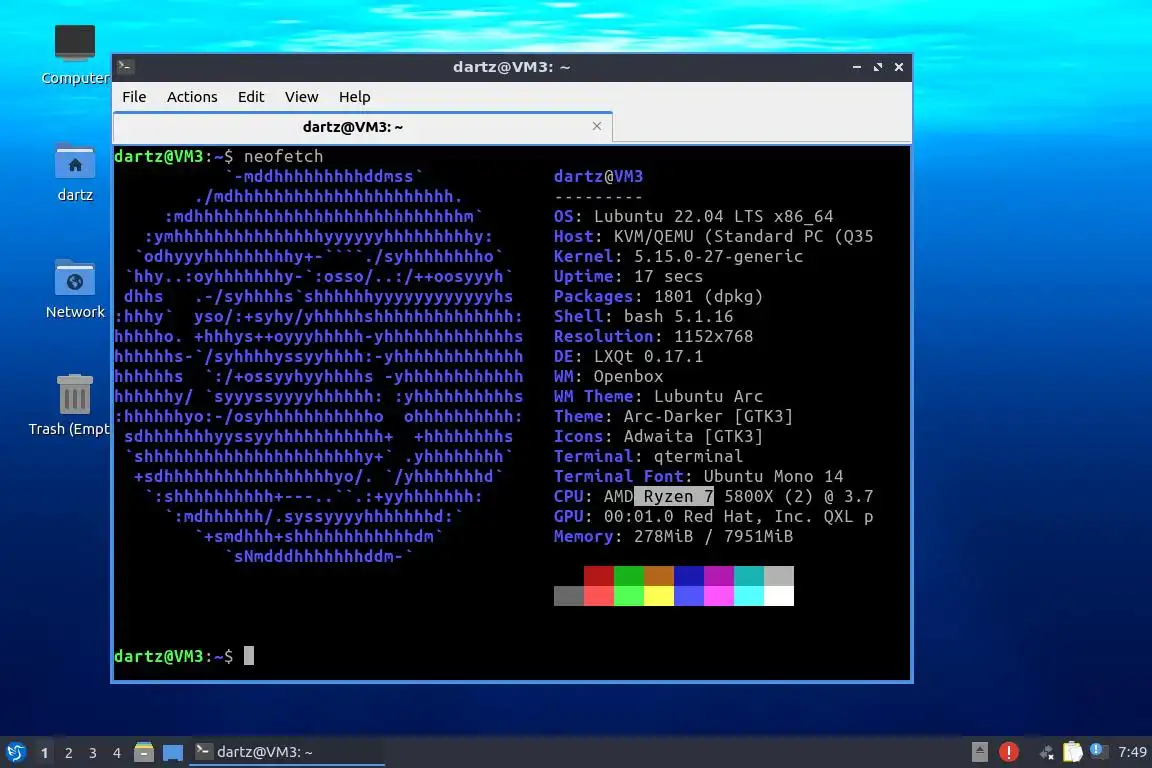Click 'Lubuntu 22.04 LTS x86_64' OS value
1152x768 pixels.
[x=713, y=216]
